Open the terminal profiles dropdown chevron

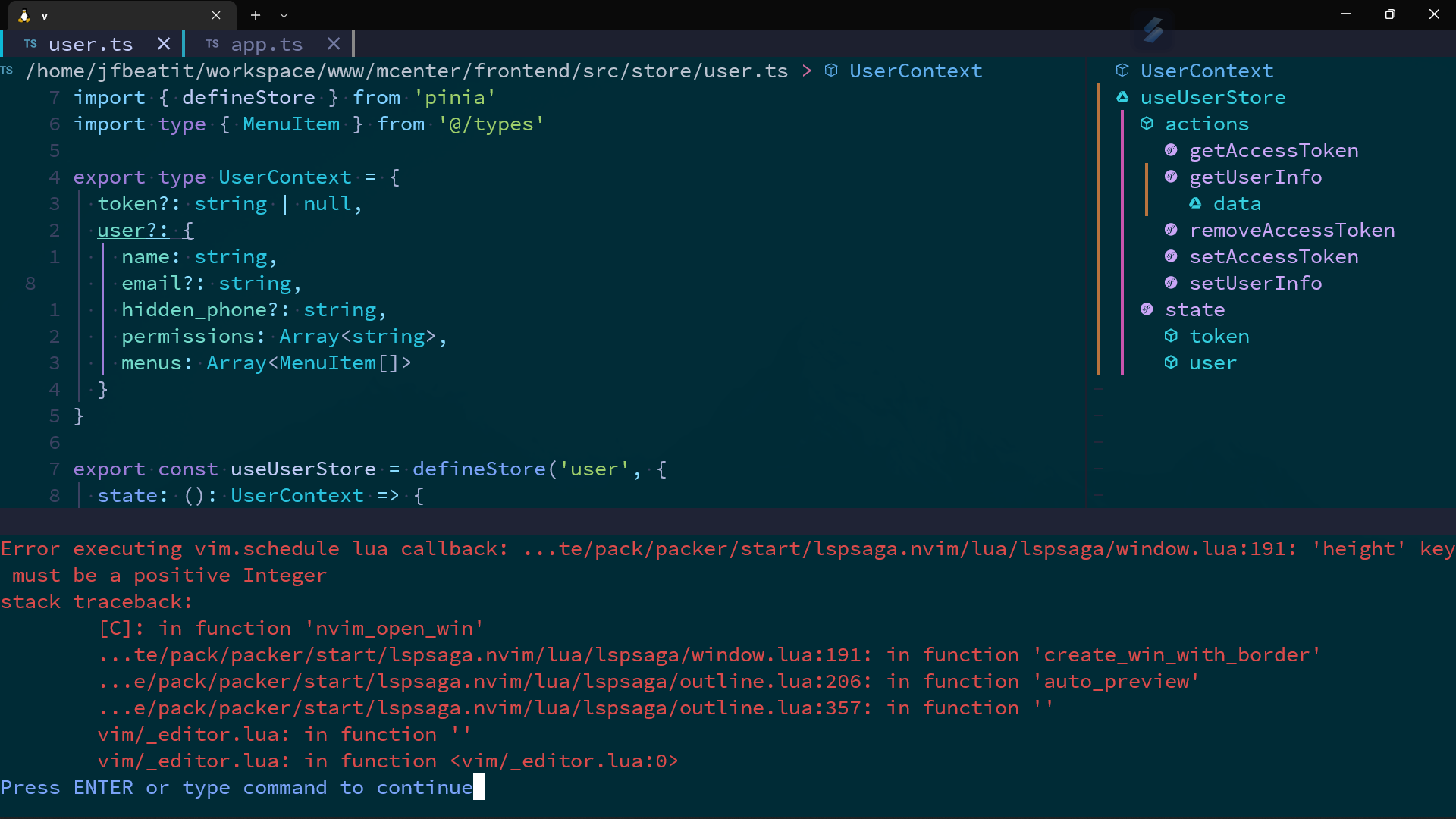[284, 15]
